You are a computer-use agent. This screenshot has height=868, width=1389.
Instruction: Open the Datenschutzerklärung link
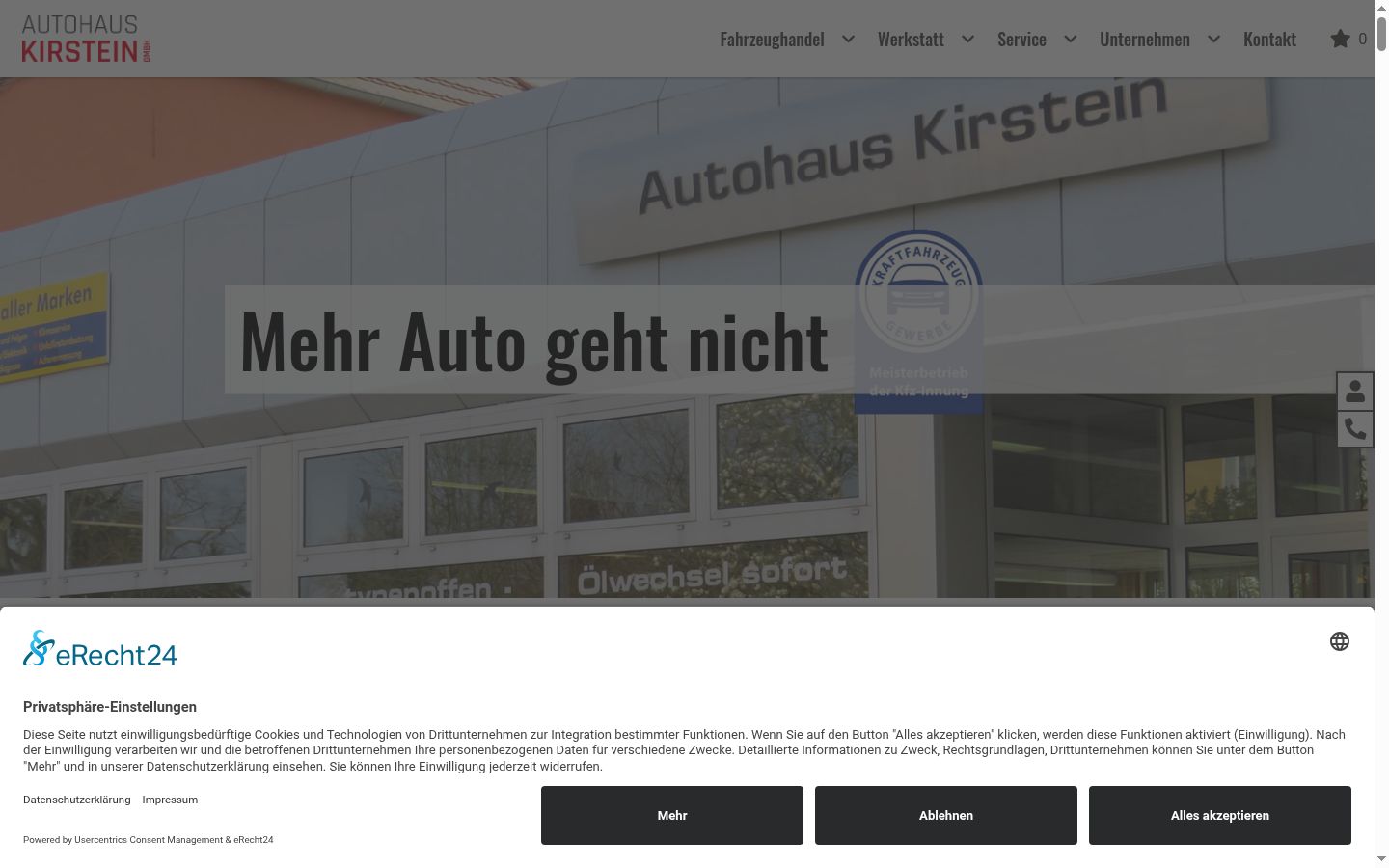point(77,800)
